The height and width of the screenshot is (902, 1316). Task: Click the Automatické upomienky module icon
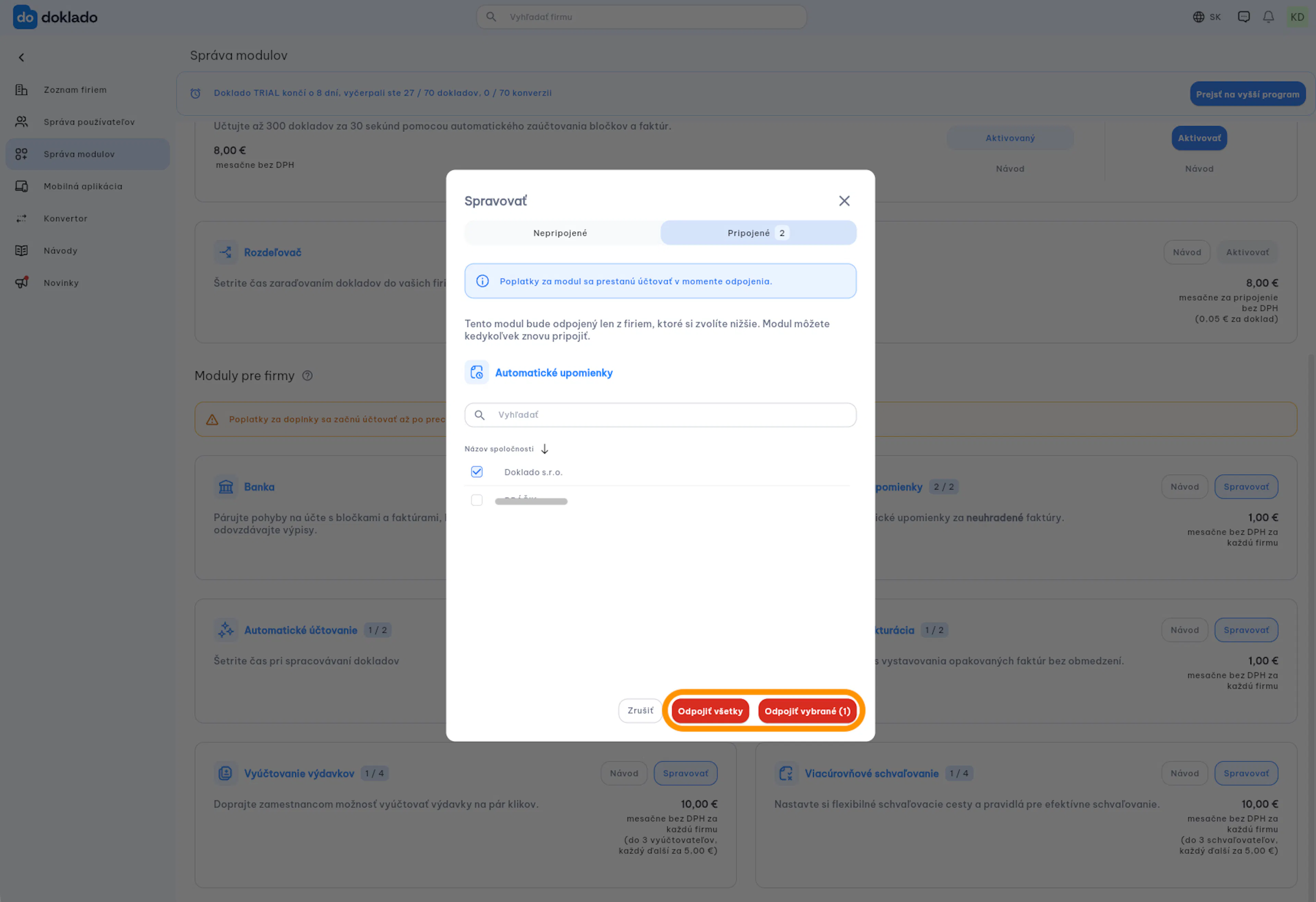[477, 372]
